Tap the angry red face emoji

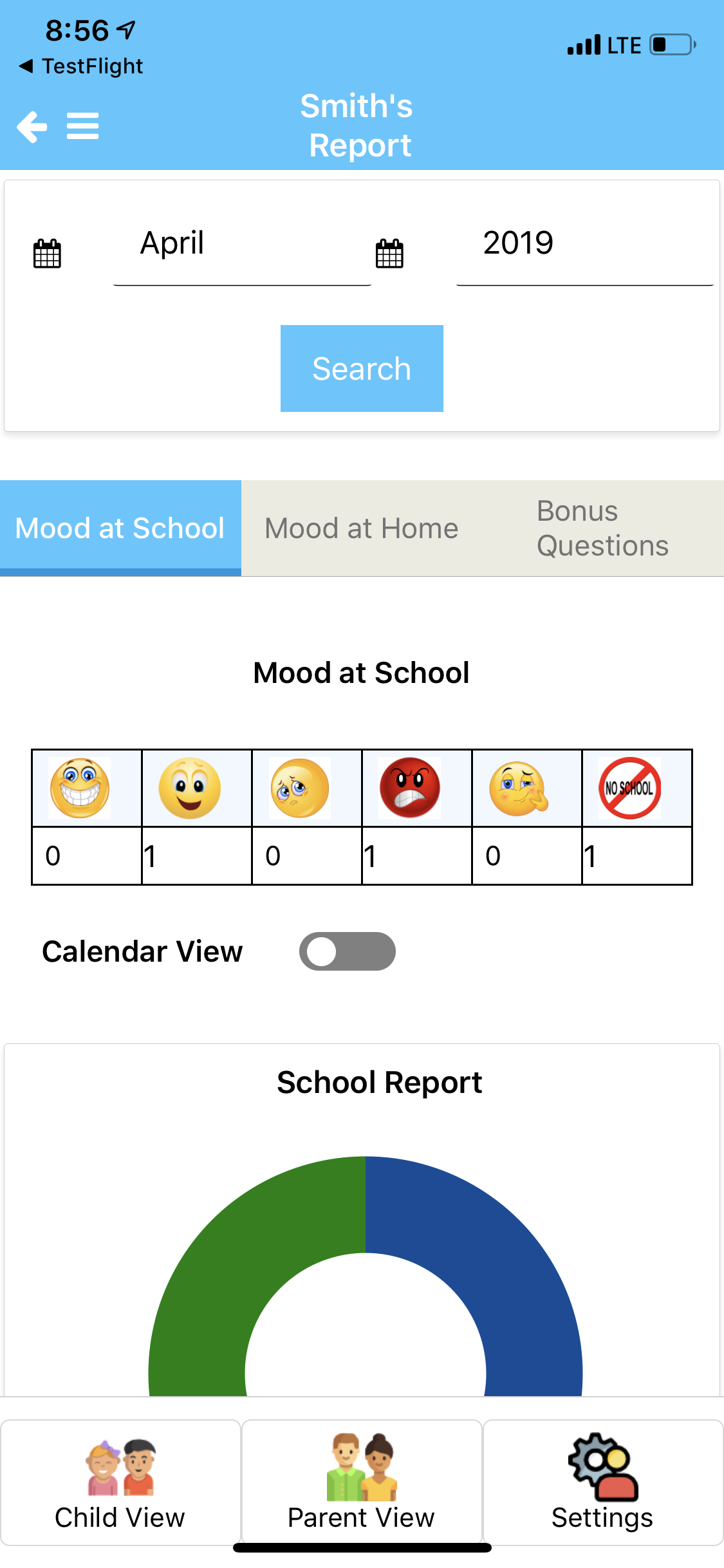[410, 788]
